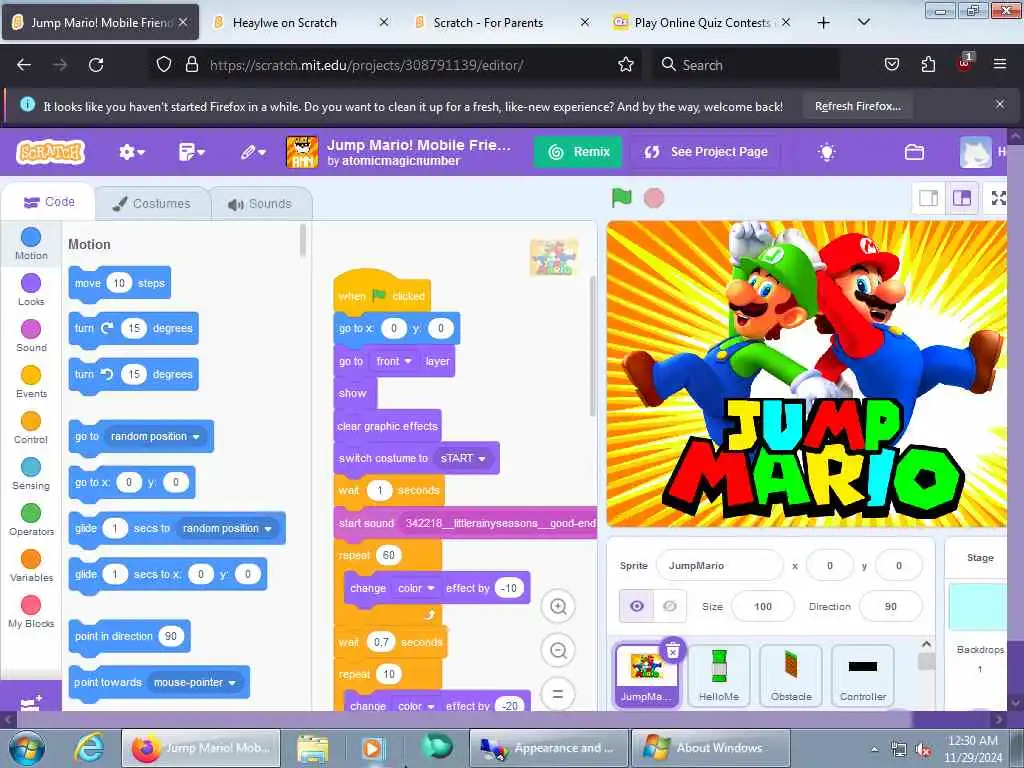Select the Controller sprite thumbnail

[863, 675]
